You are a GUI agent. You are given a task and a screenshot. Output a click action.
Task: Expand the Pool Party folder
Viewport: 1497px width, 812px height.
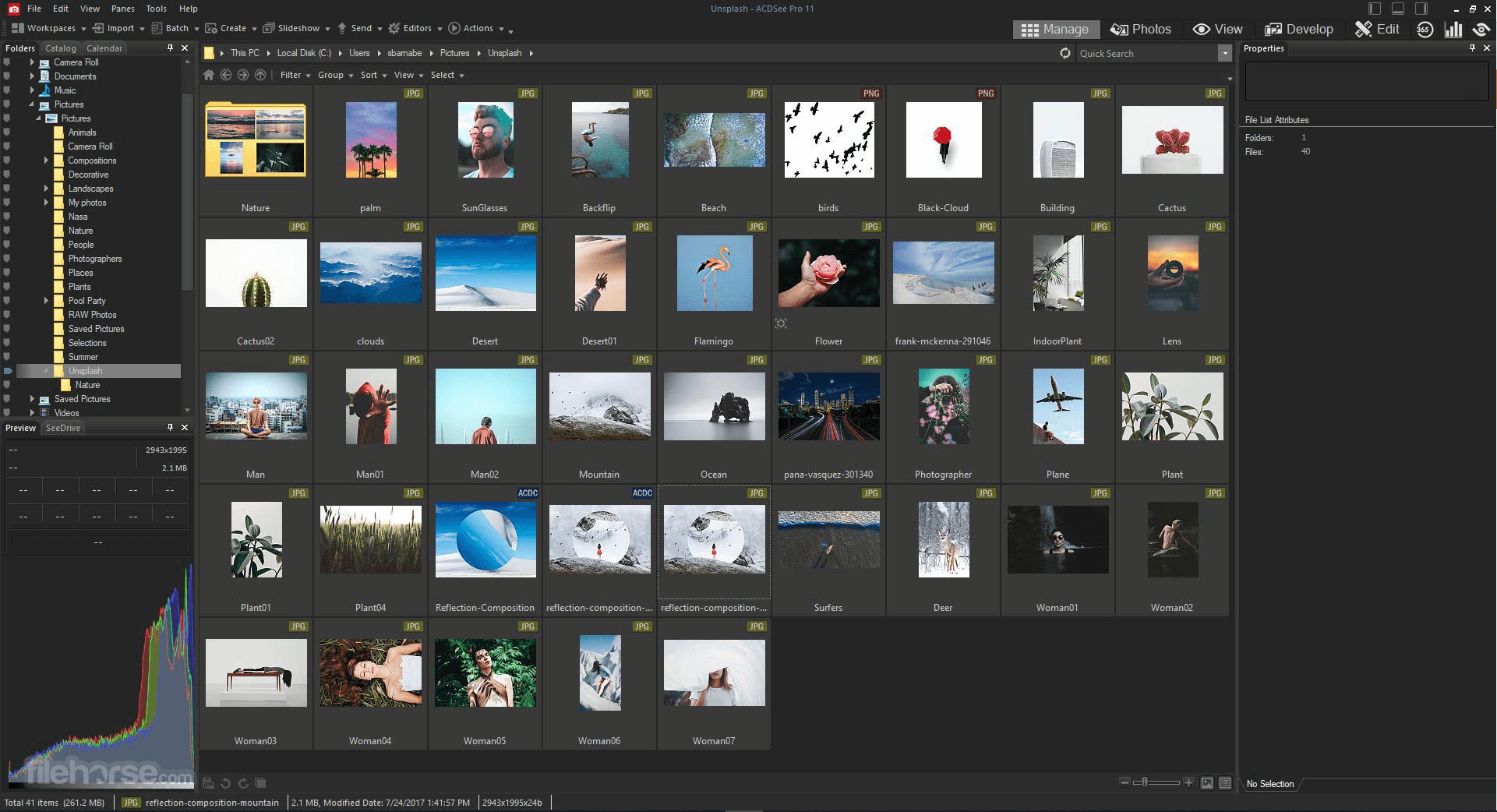tap(46, 300)
